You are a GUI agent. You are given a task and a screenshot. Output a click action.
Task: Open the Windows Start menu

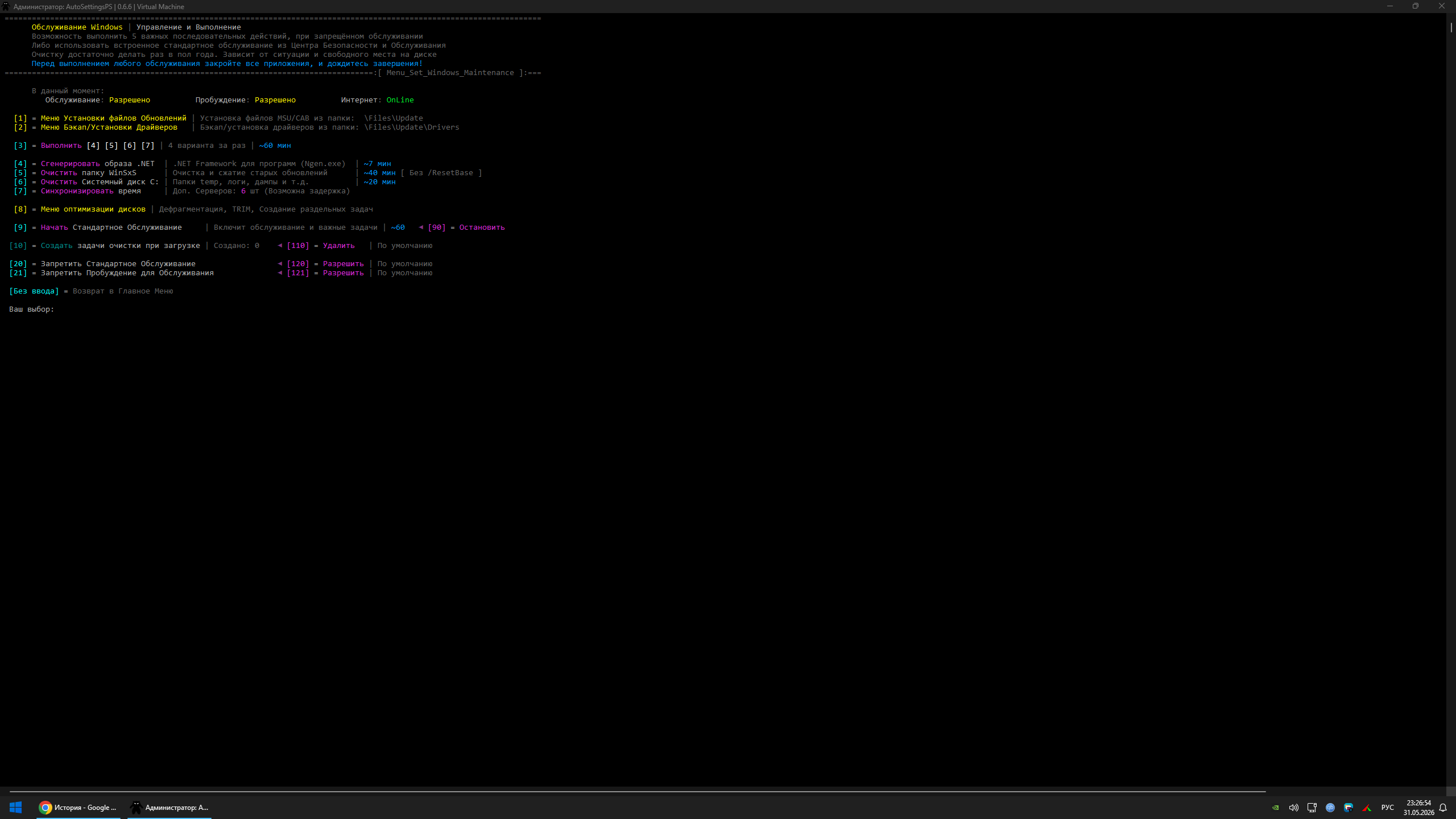tap(15, 807)
